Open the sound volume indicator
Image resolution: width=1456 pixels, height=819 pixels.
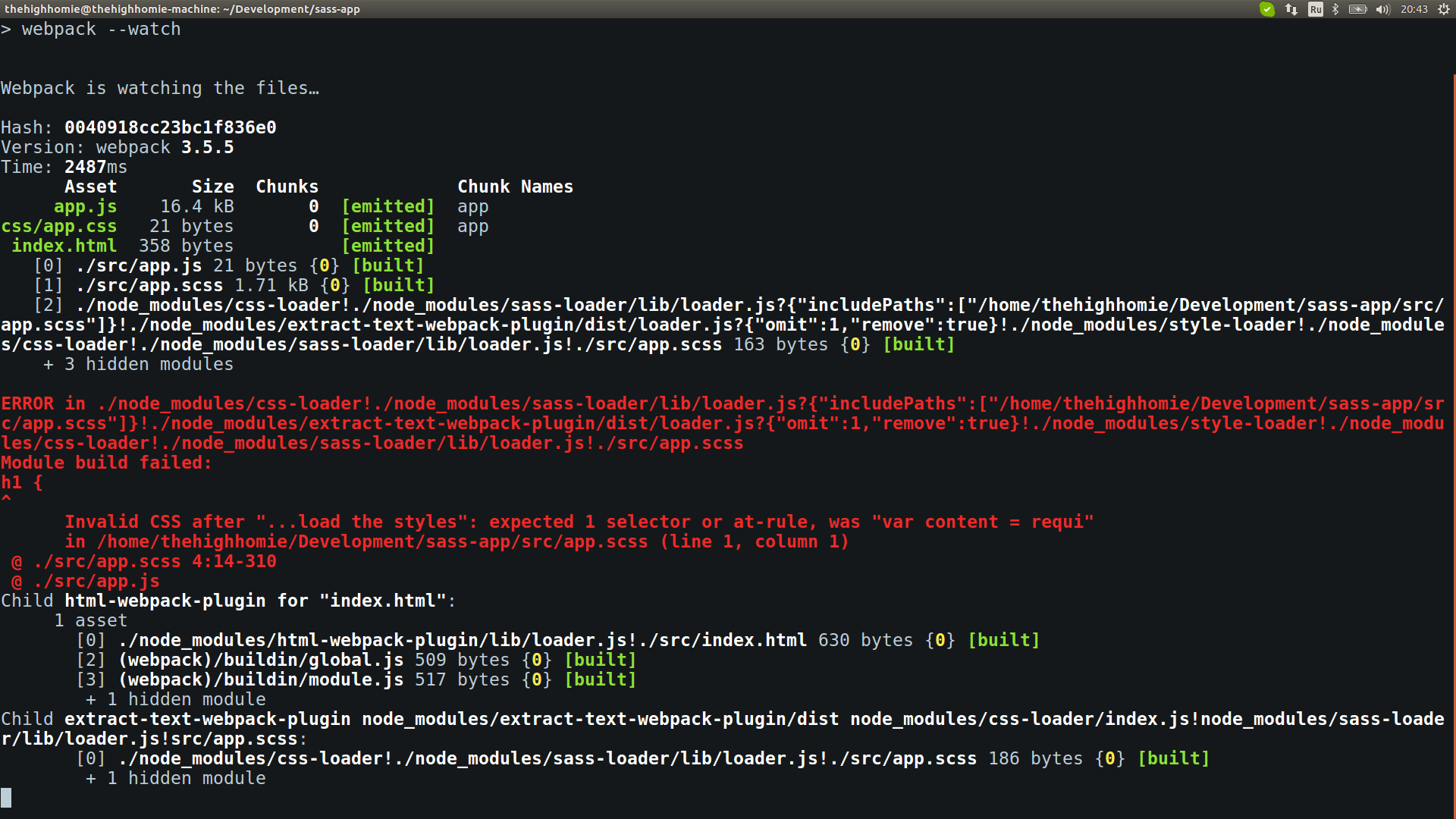point(1383,9)
